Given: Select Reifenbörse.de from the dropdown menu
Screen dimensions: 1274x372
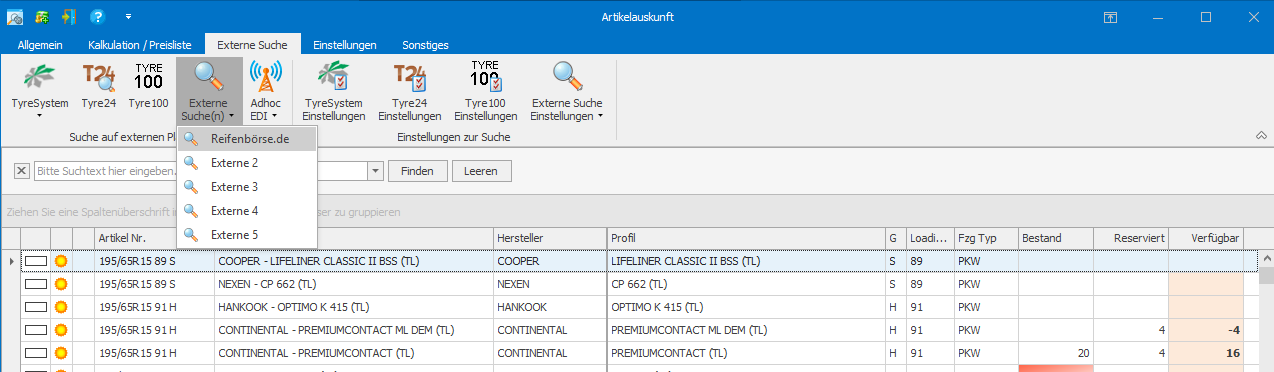Looking at the screenshot, I should 247,139.
